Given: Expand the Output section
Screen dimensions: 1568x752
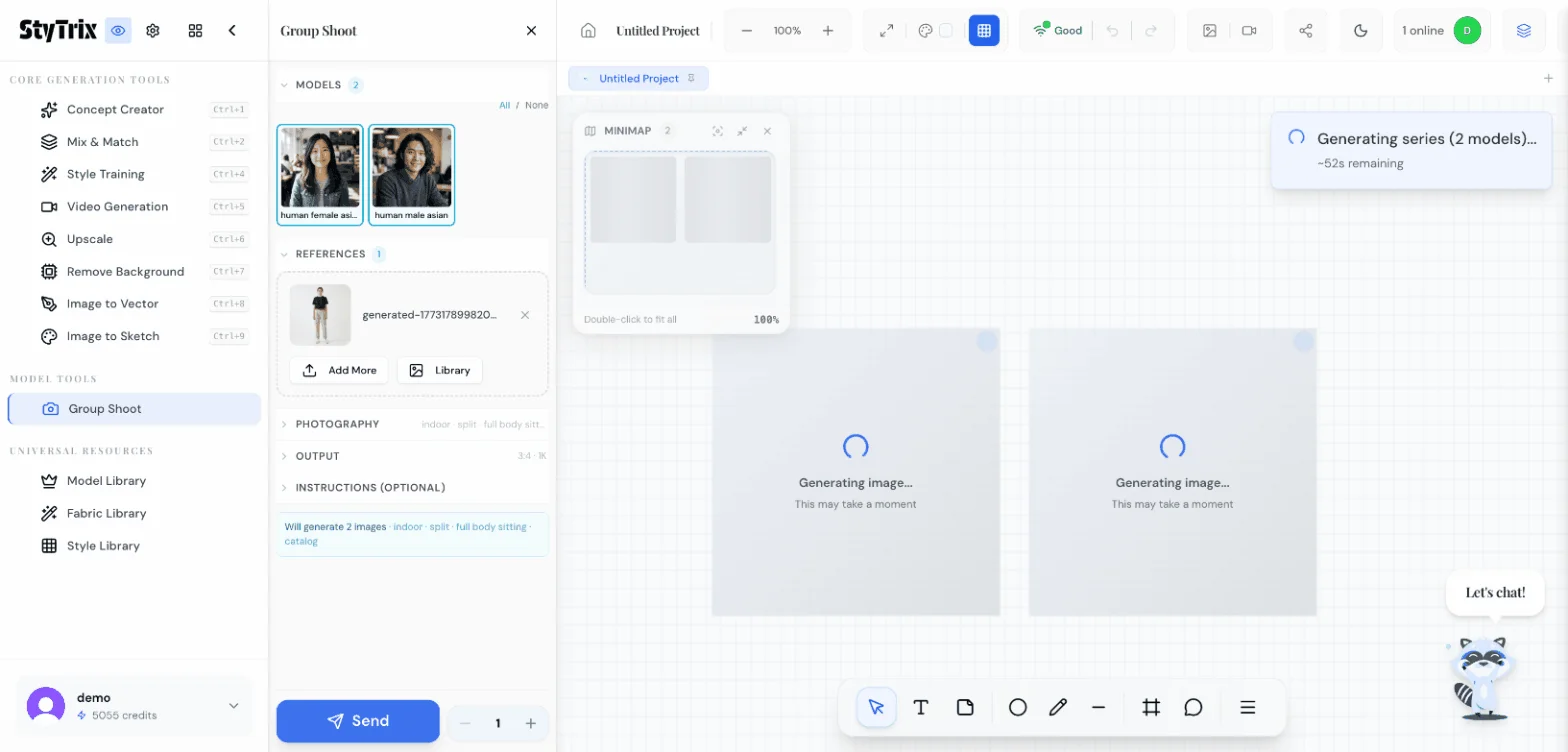Looking at the screenshot, I should [x=317, y=456].
